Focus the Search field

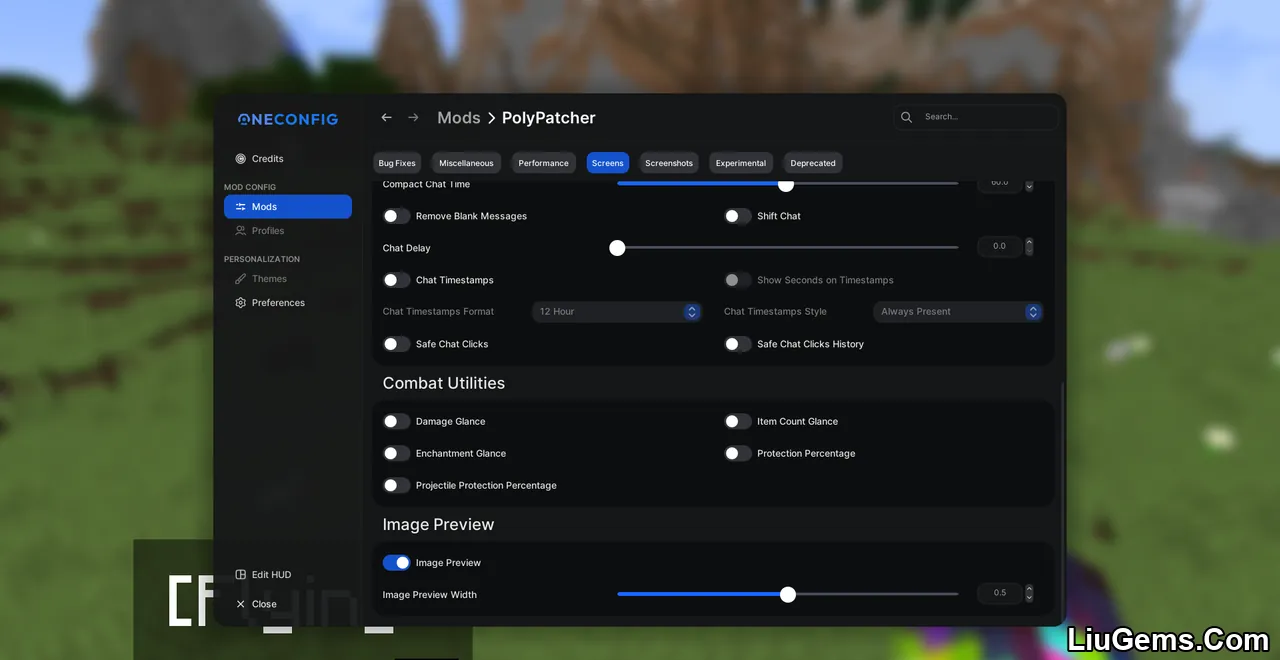click(x=976, y=117)
